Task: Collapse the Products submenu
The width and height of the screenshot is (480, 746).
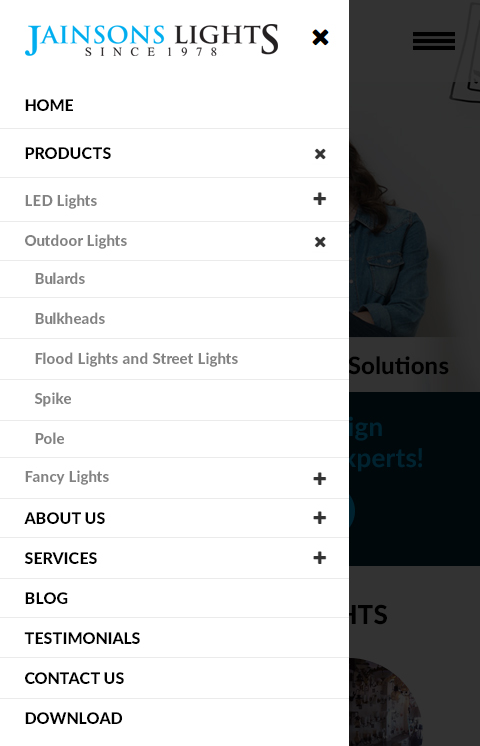Action: click(320, 154)
